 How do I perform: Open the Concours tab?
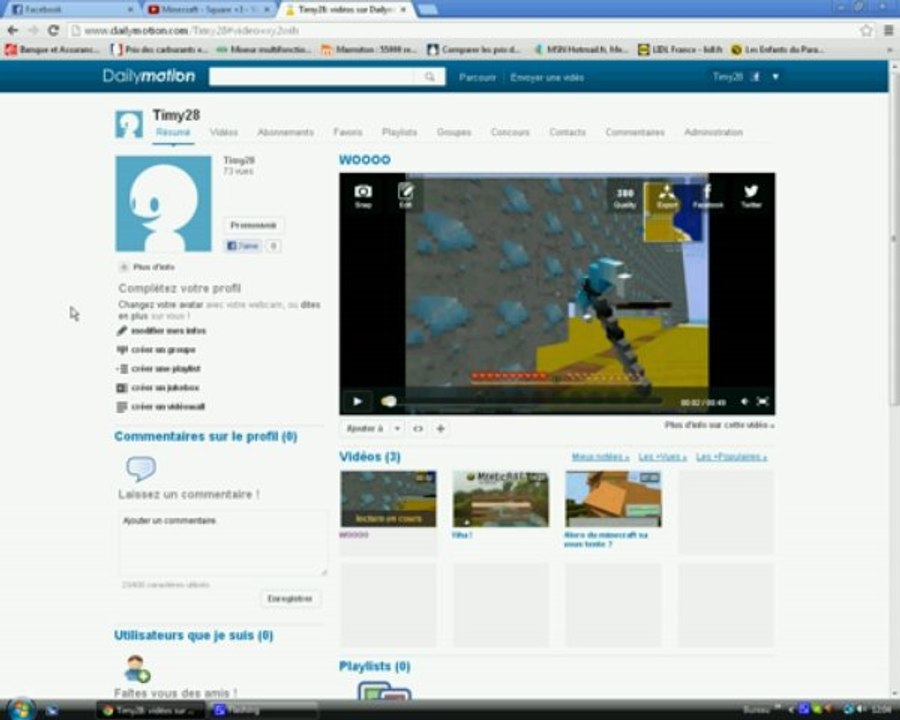tap(510, 132)
